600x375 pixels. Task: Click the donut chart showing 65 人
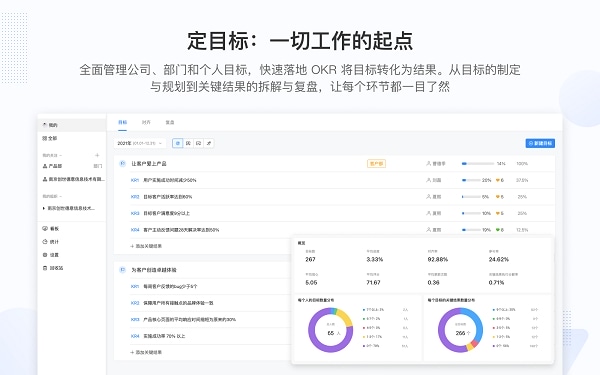click(330, 330)
